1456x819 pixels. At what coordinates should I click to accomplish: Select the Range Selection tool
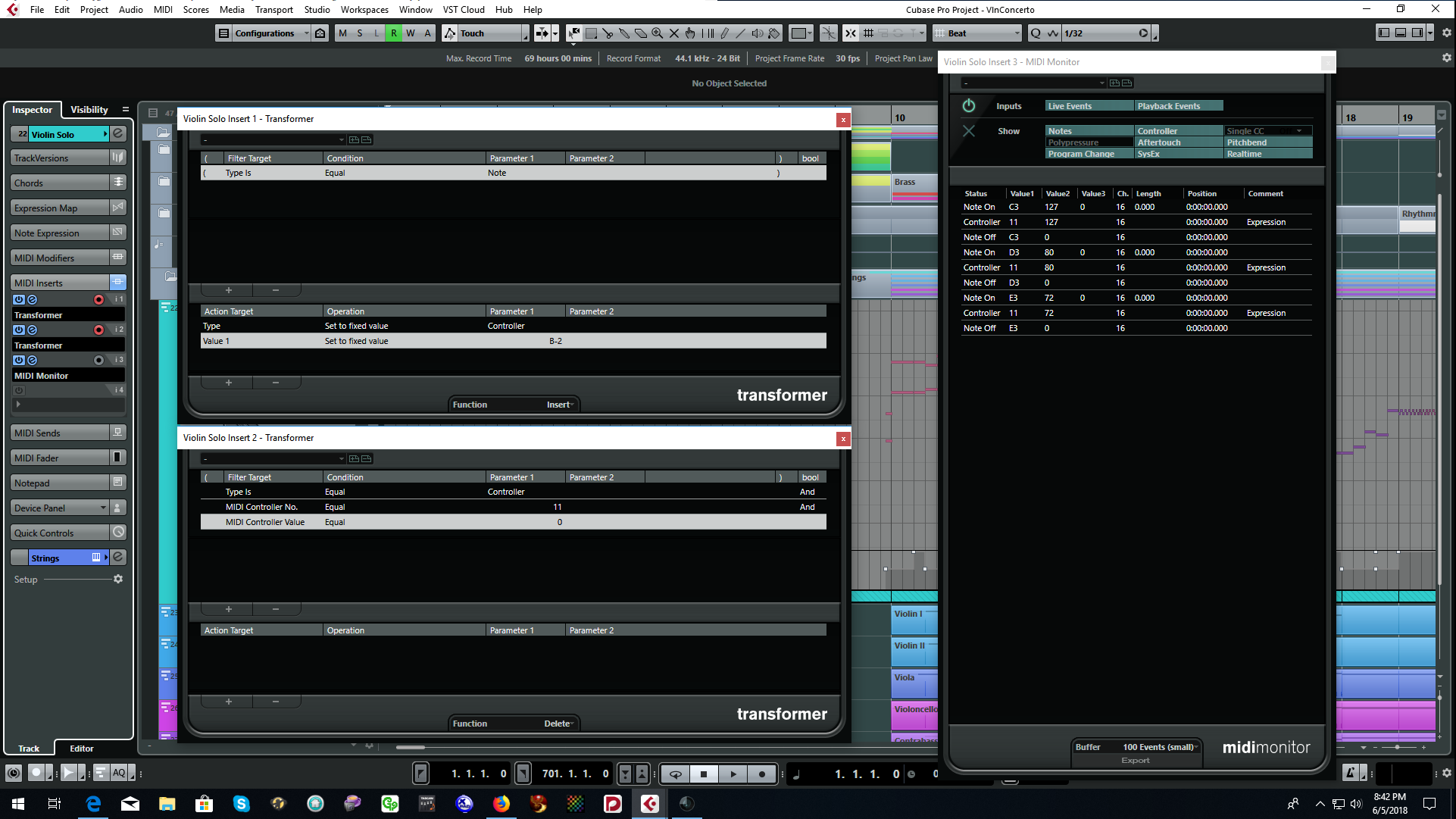tap(591, 33)
